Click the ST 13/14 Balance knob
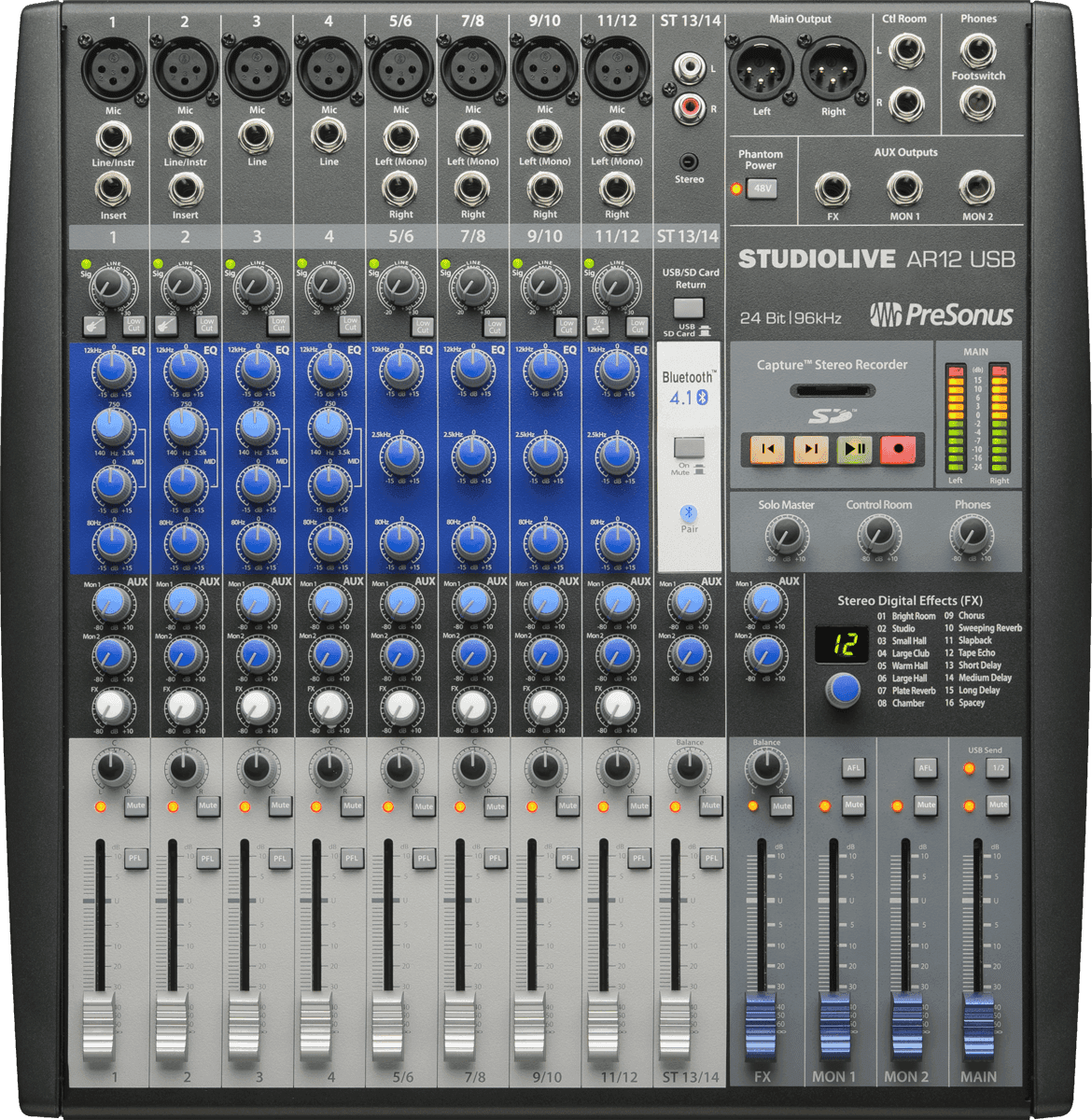The height and width of the screenshot is (1120, 1092). (x=689, y=768)
